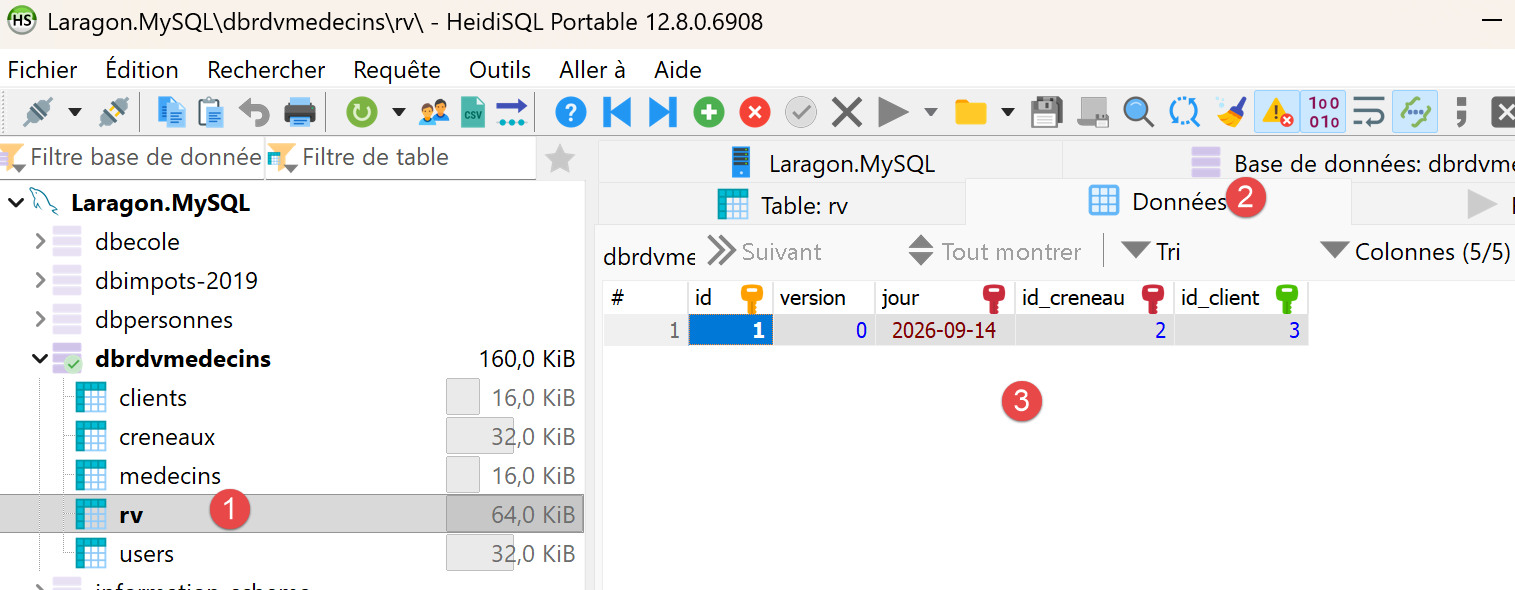The width and height of the screenshot is (1515, 590).
Task: Click the Reformat SQL broom icon
Action: (x=1230, y=111)
